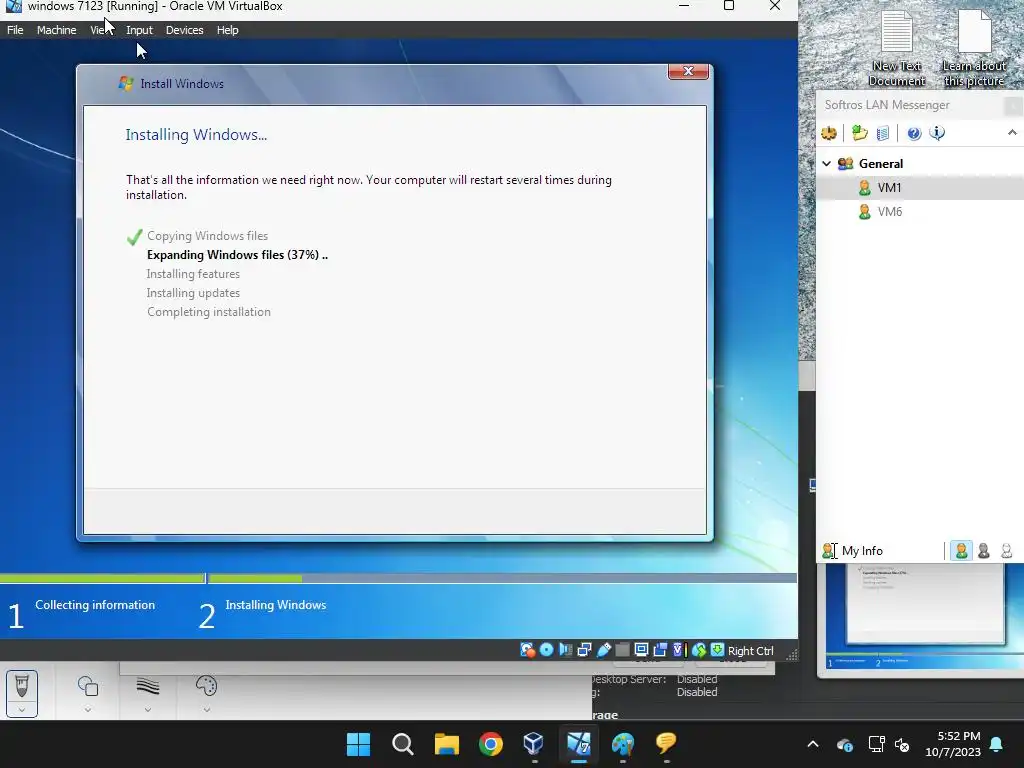Click the Shapes icon in Paint
The image size is (1024, 768).
coord(88,686)
